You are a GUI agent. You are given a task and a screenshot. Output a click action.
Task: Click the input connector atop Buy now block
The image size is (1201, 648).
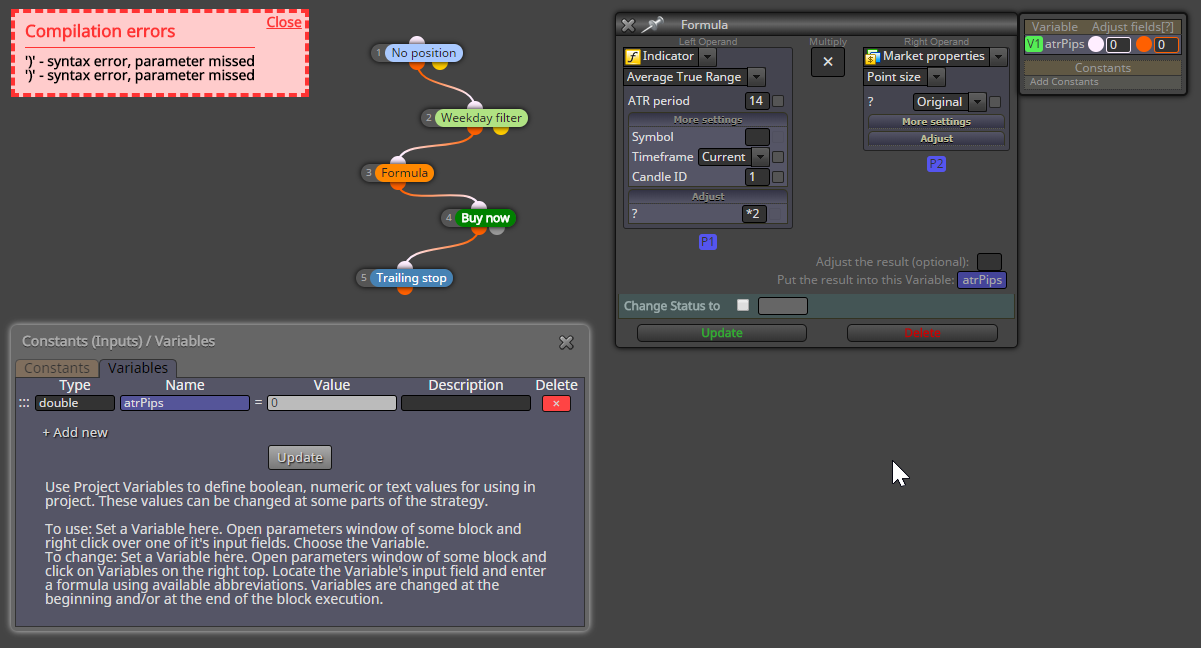pyautogui.click(x=479, y=207)
